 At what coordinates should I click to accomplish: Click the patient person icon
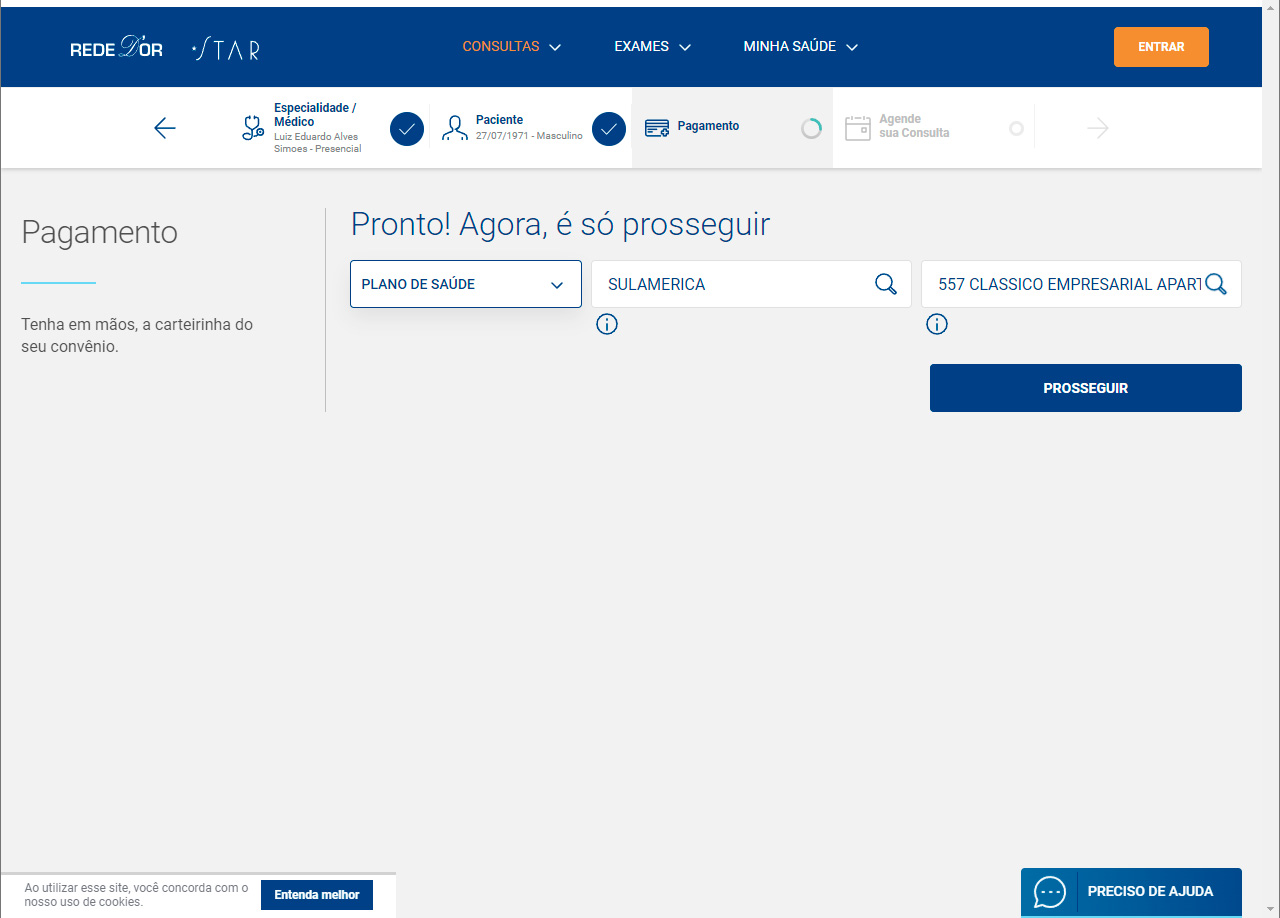[x=455, y=127]
